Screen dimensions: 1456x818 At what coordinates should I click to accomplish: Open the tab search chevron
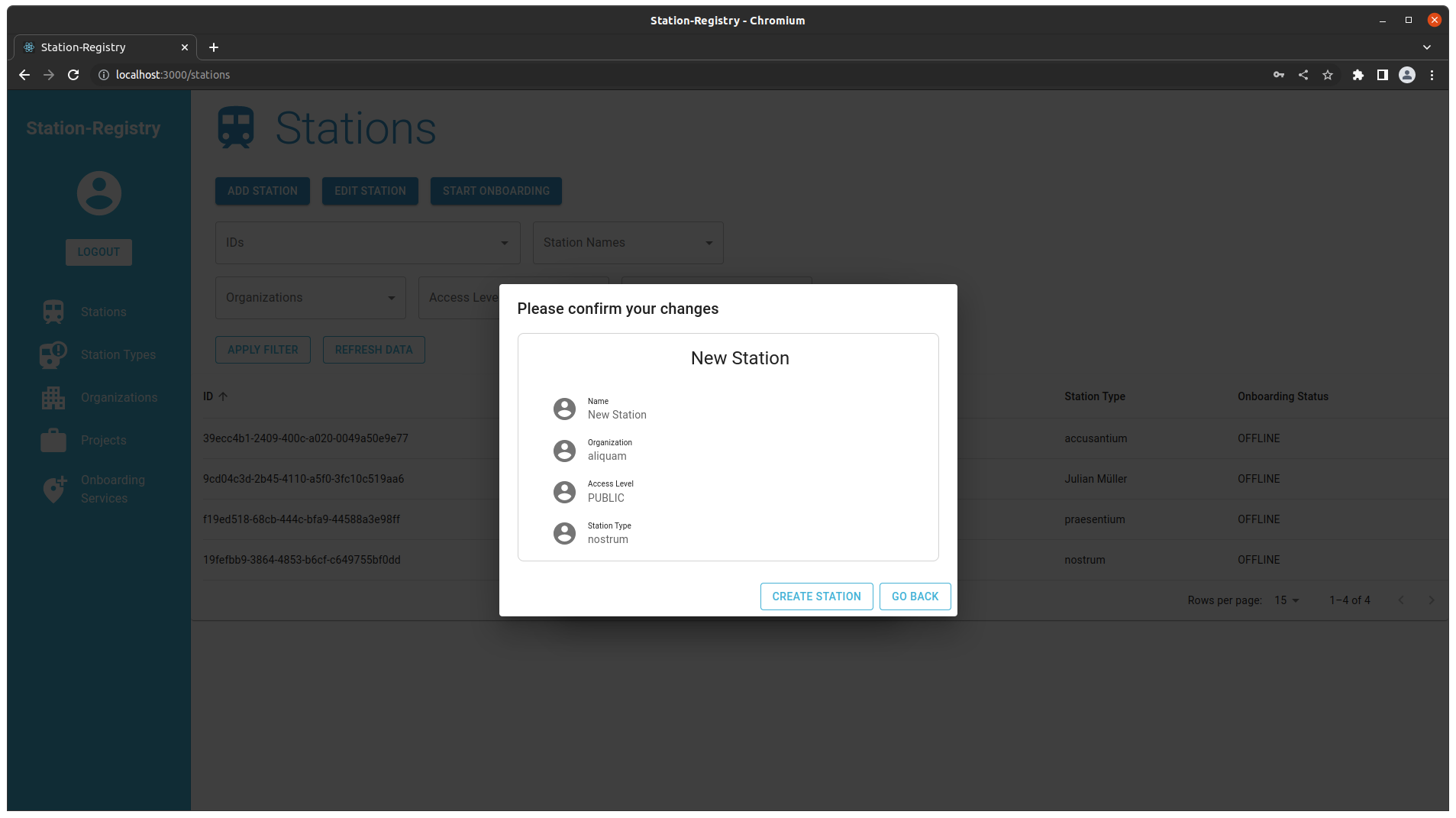[x=1427, y=47]
